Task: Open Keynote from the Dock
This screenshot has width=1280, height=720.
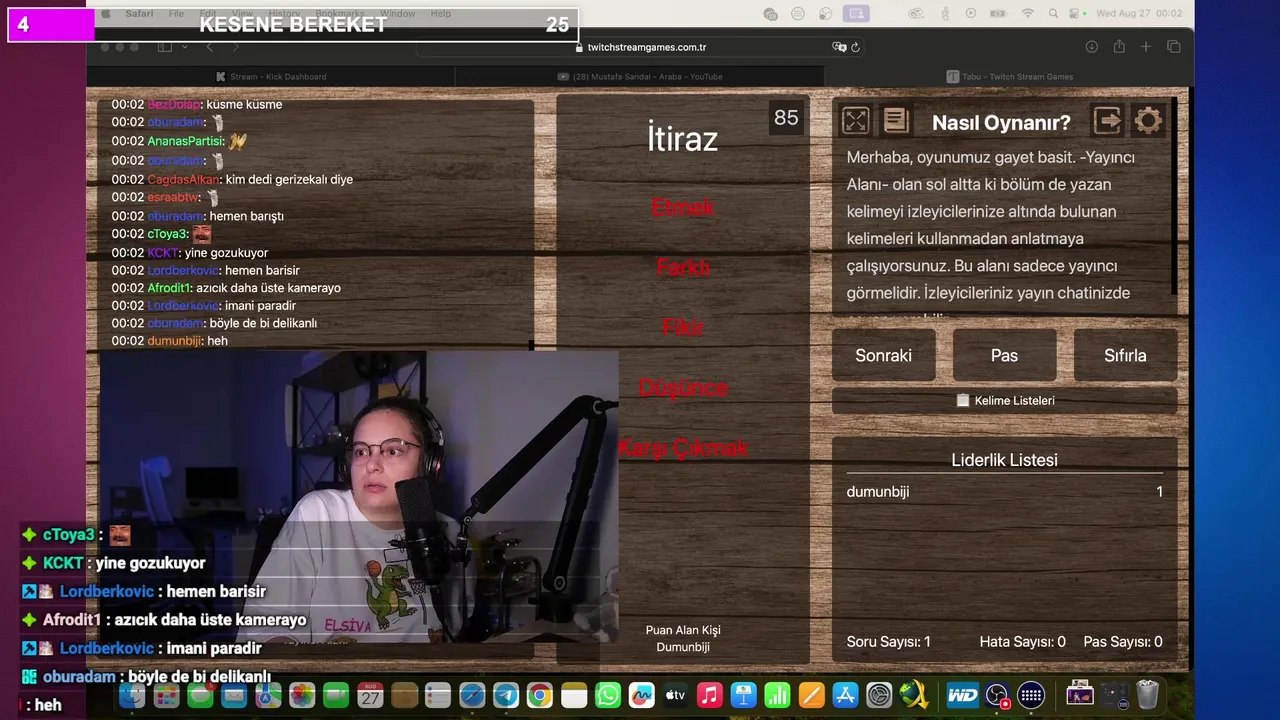Action: coord(743,695)
